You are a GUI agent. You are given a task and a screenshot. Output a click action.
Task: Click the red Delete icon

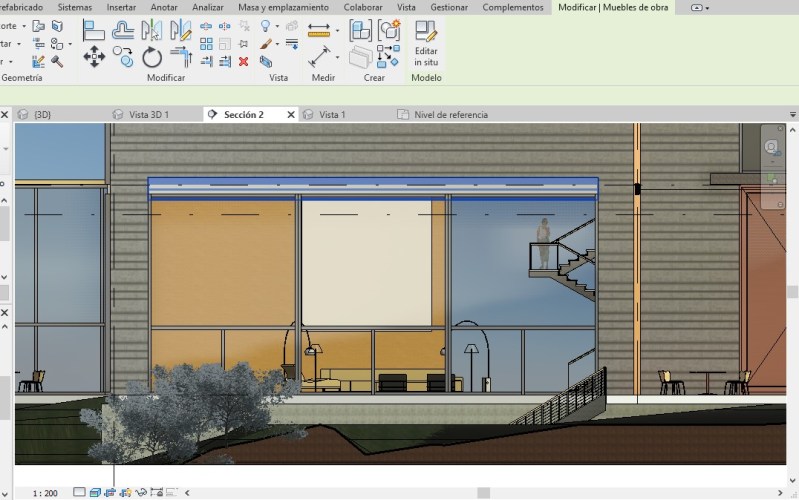click(243, 61)
